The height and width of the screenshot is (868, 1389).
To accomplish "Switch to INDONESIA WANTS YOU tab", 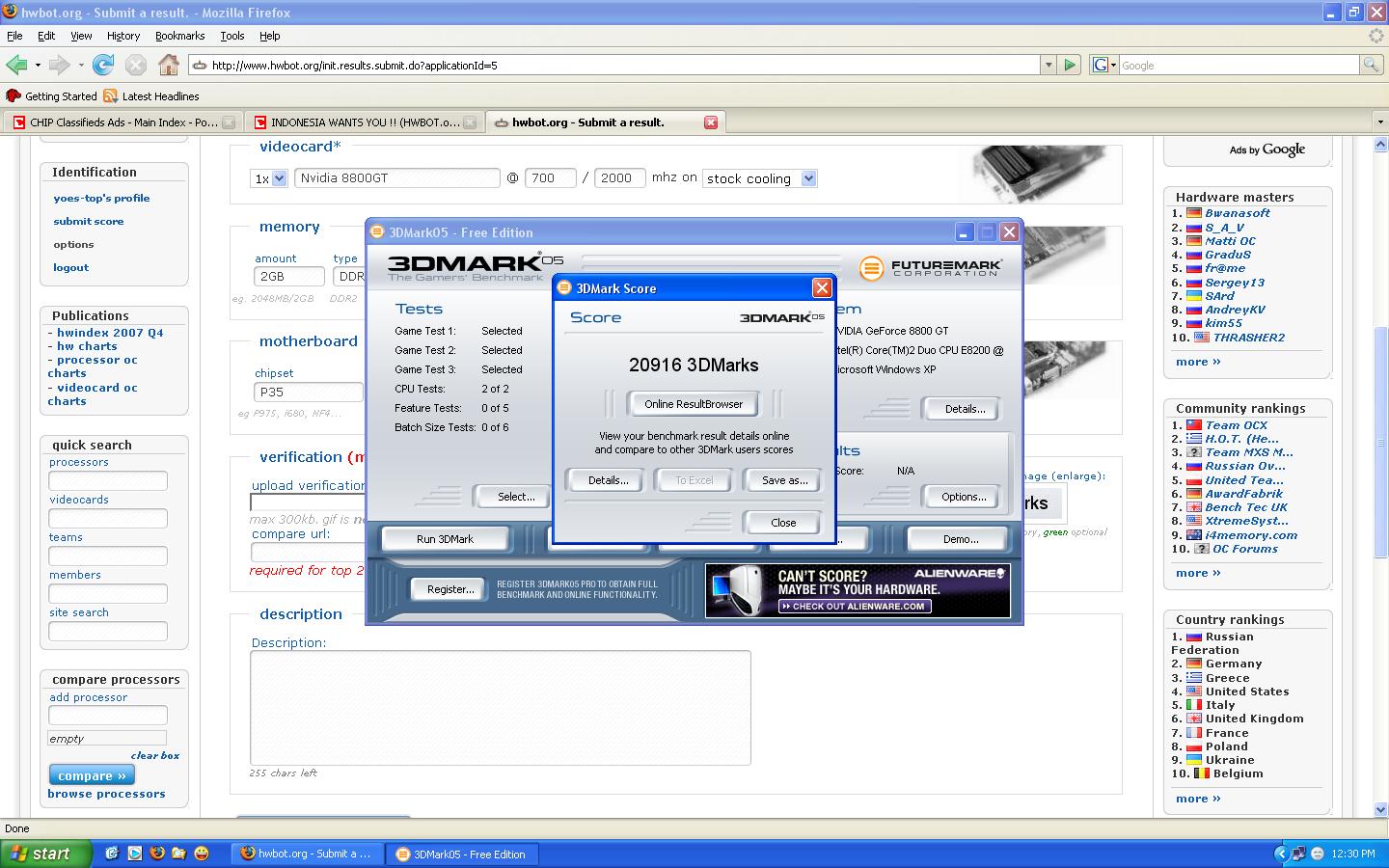I will pyautogui.click(x=365, y=122).
